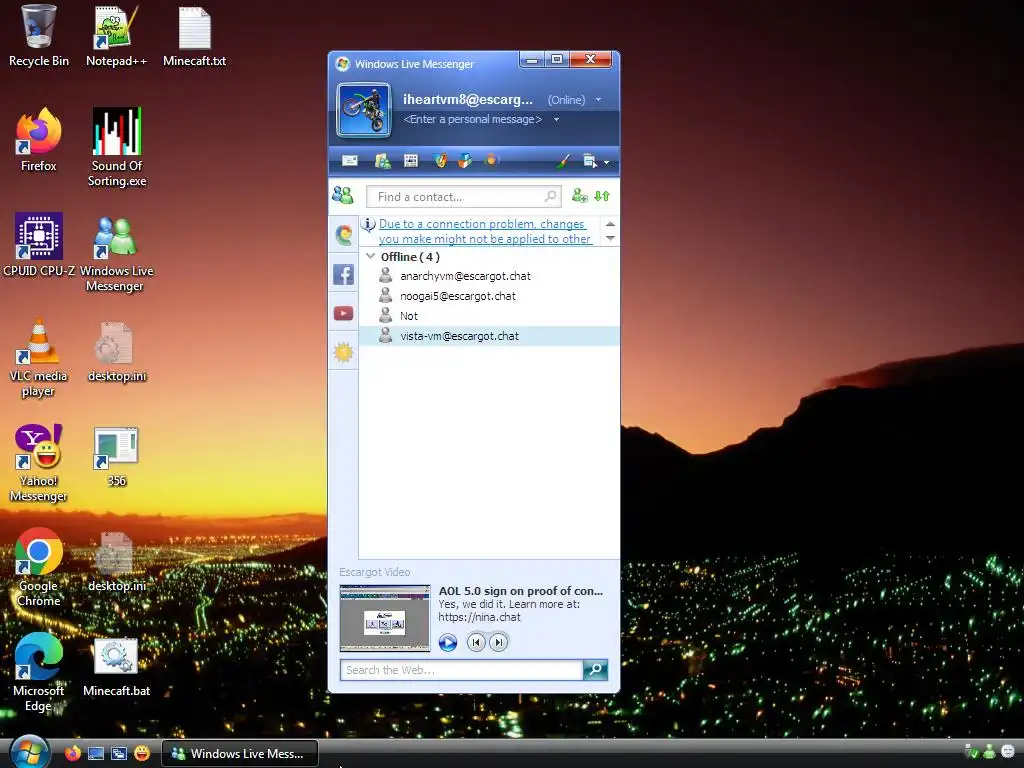Viewport: 1024px width, 768px height.
Task: Click the second Messenger toolbar icon showing people
Action: (383, 161)
